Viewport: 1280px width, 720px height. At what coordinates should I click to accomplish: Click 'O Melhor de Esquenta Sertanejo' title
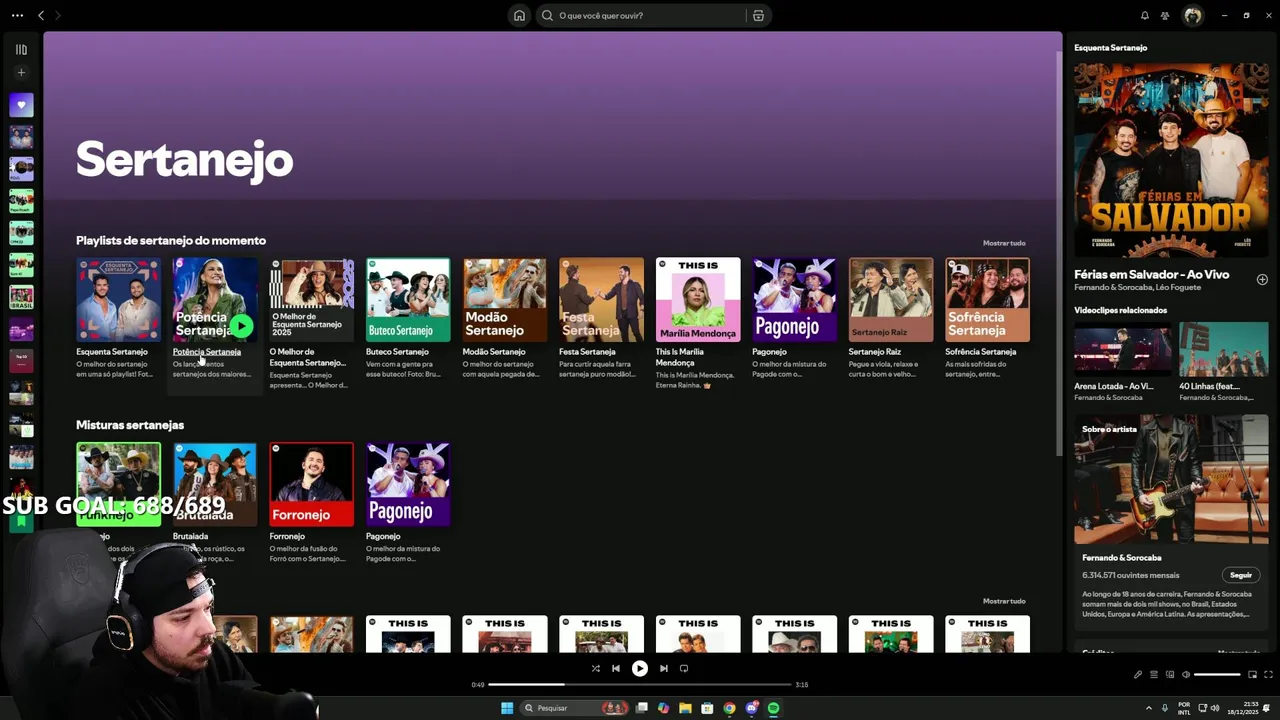pyautogui.click(x=307, y=357)
